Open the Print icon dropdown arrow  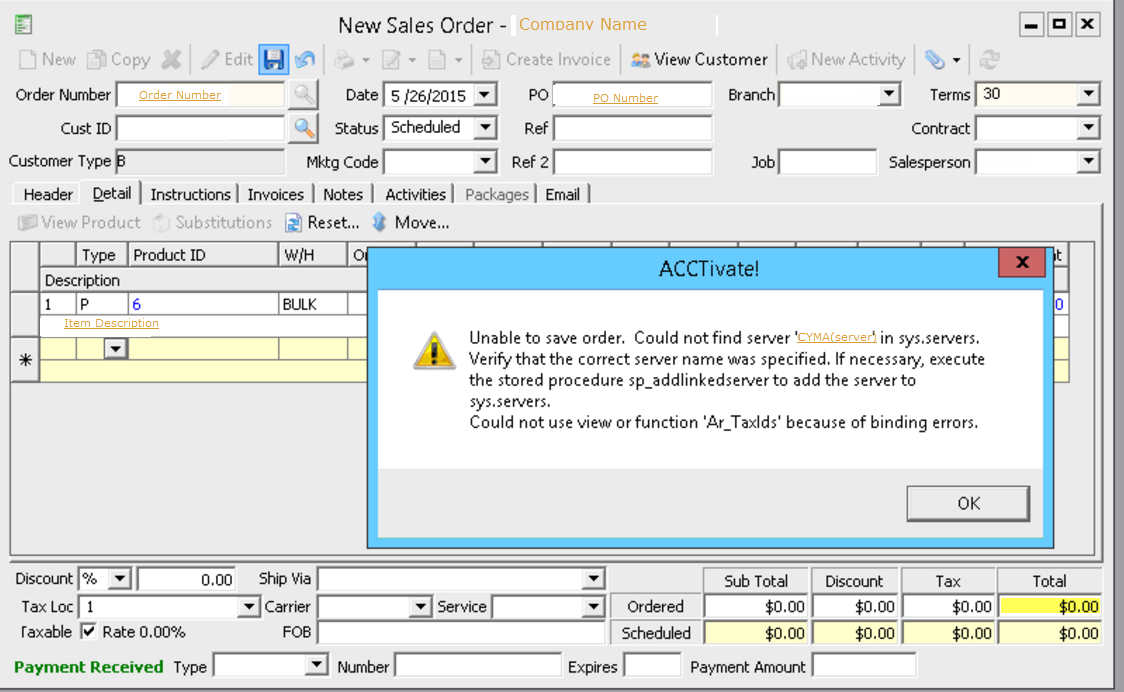366,60
